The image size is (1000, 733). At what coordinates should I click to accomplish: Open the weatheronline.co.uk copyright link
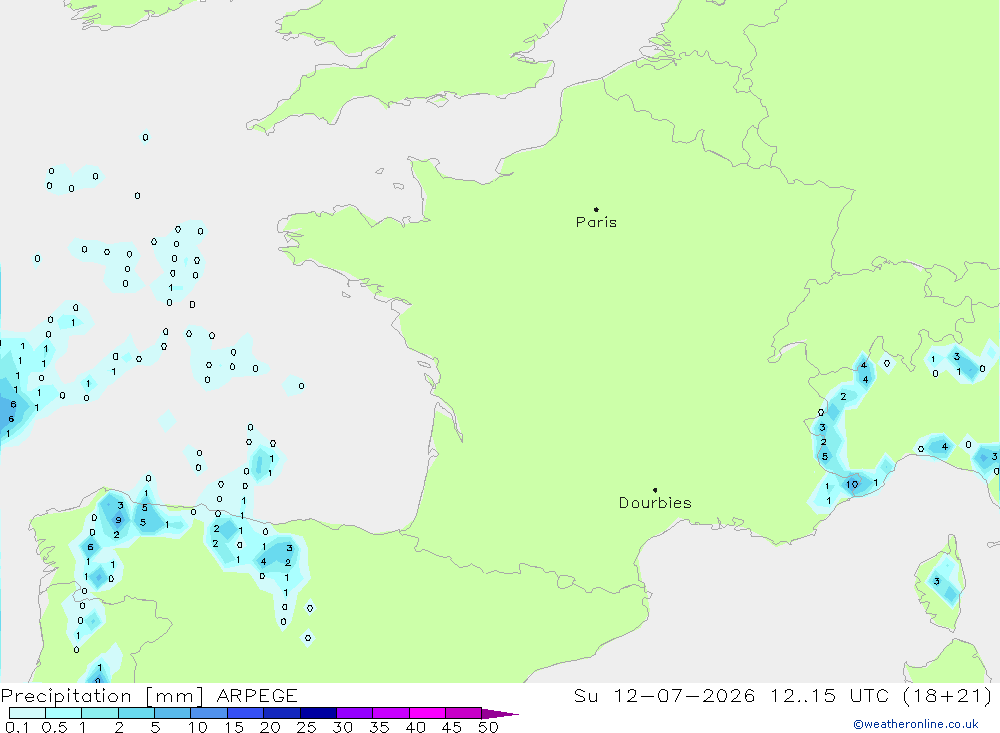point(916,724)
